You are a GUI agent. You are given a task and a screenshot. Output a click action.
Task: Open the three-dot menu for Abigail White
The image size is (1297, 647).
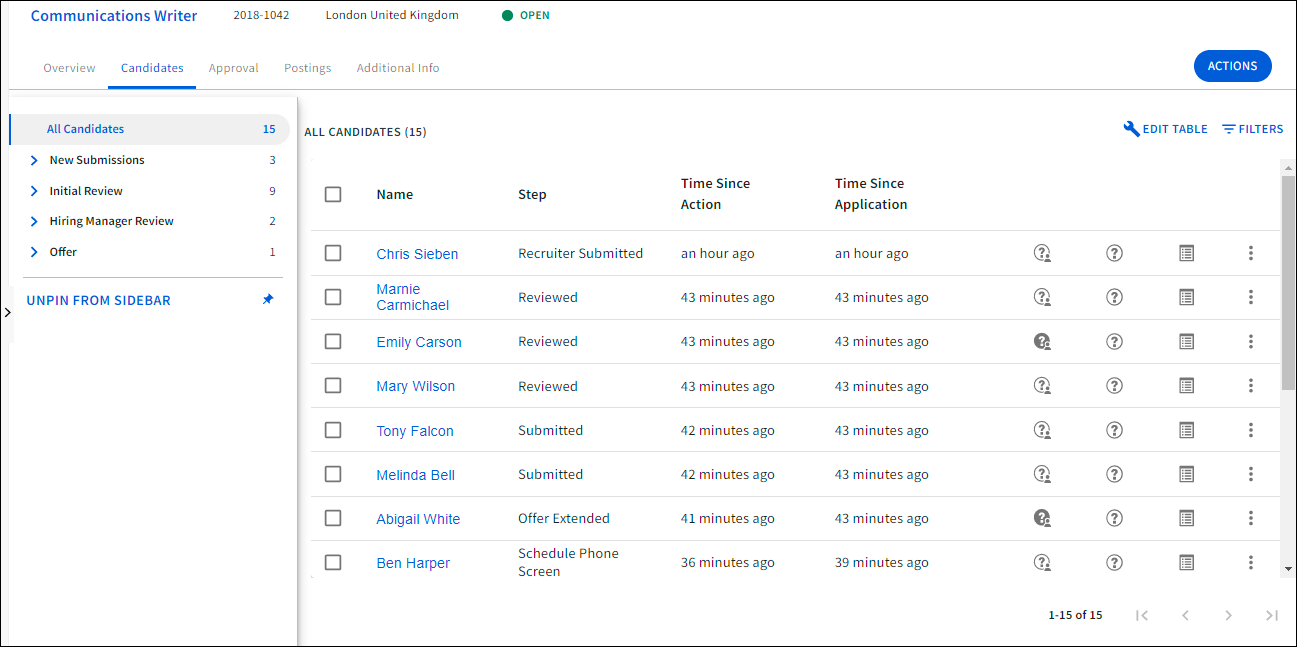[x=1251, y=518]
